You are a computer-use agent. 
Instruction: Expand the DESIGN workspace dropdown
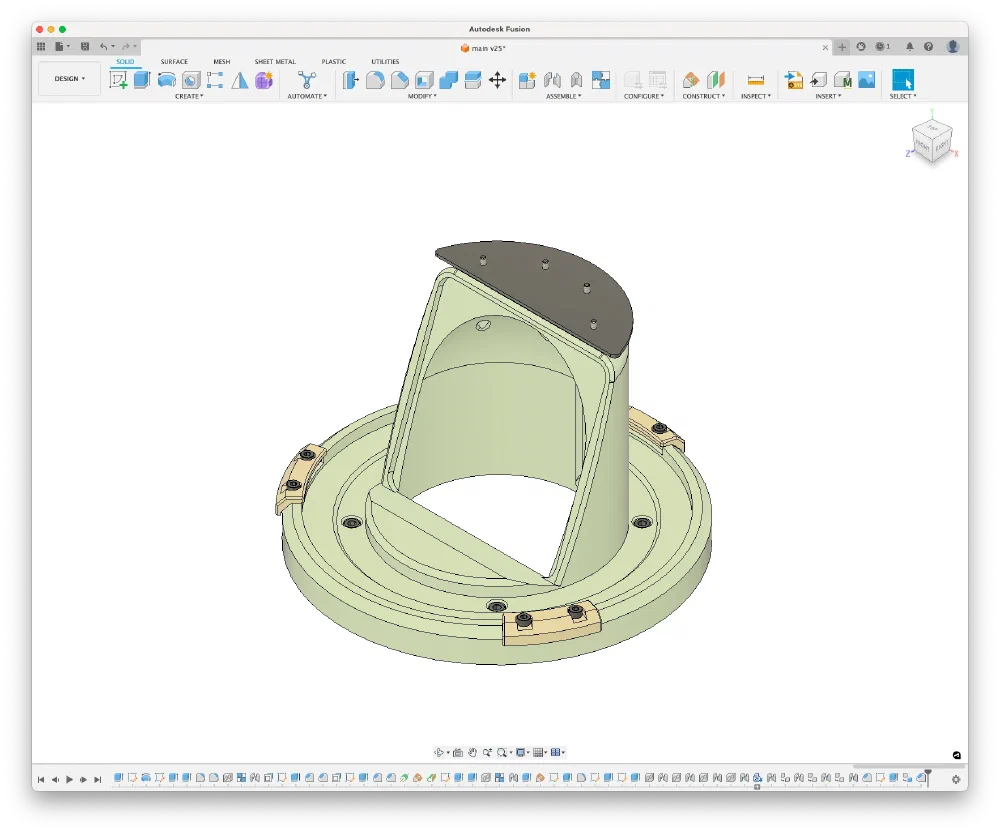(69, 79)
